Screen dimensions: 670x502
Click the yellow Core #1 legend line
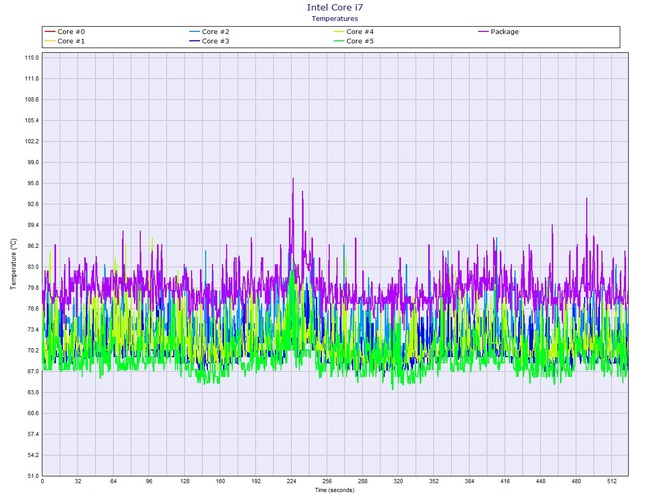pos(50,41)
